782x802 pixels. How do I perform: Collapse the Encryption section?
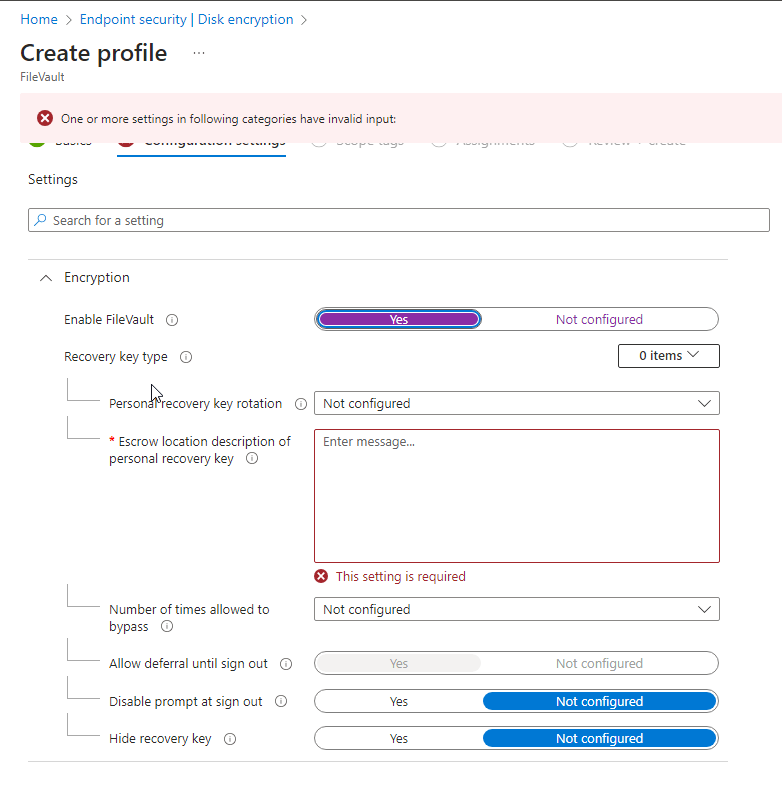coord(45,278)
